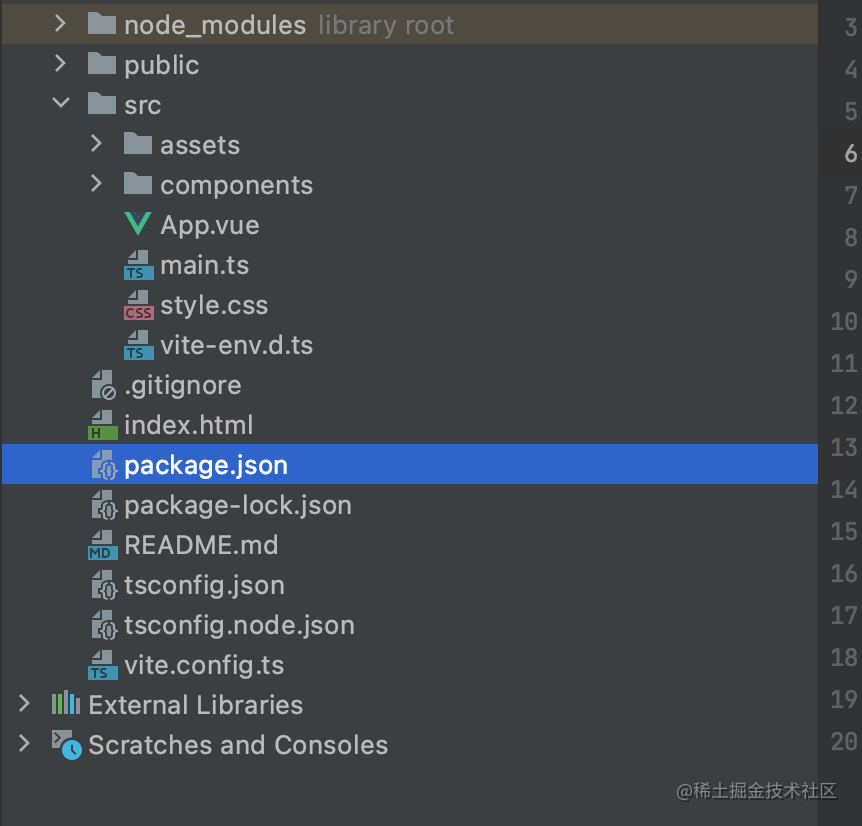862x826 pixels.
Task: Select package-lock.json in the project tree
Action: click(410, 505)
